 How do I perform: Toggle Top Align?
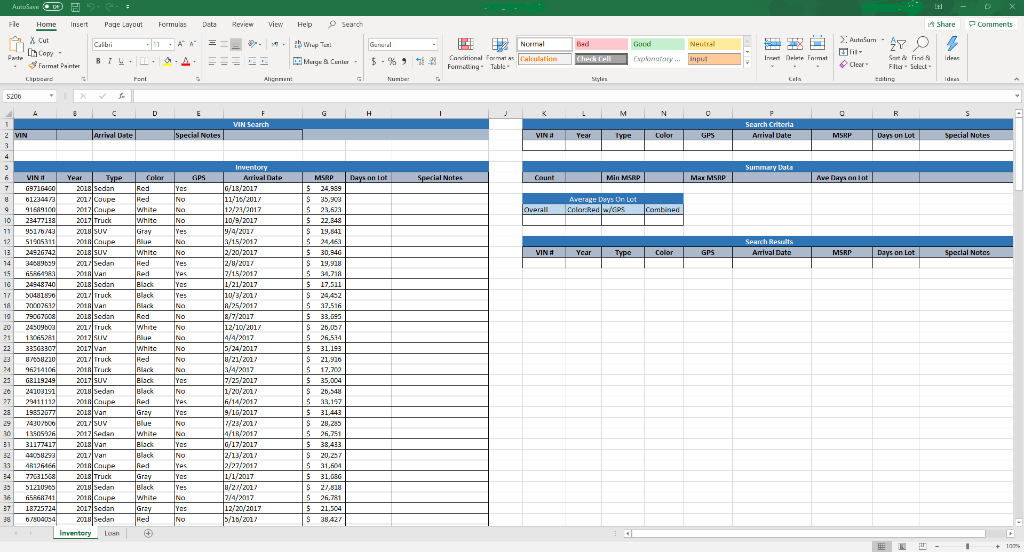(212, 44)
